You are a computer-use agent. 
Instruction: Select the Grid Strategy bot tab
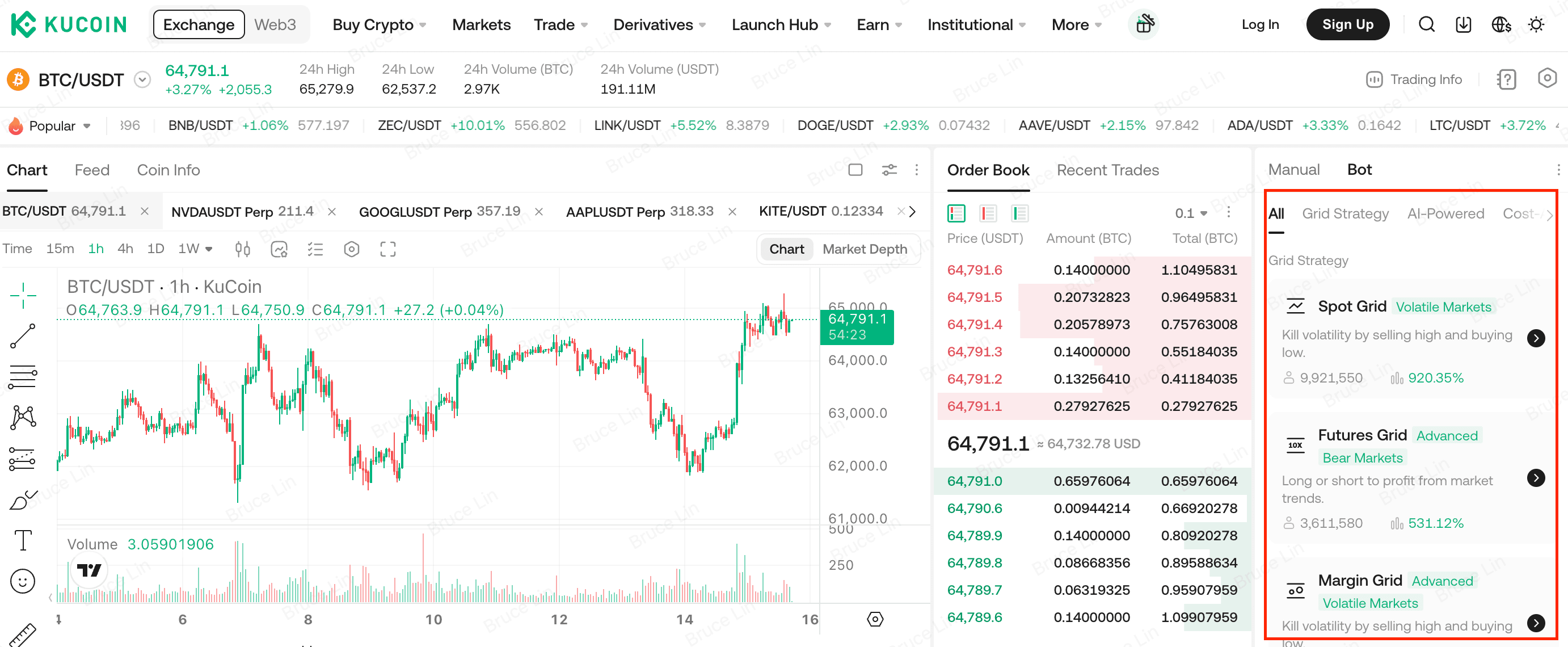click(x=1344, y=213)
